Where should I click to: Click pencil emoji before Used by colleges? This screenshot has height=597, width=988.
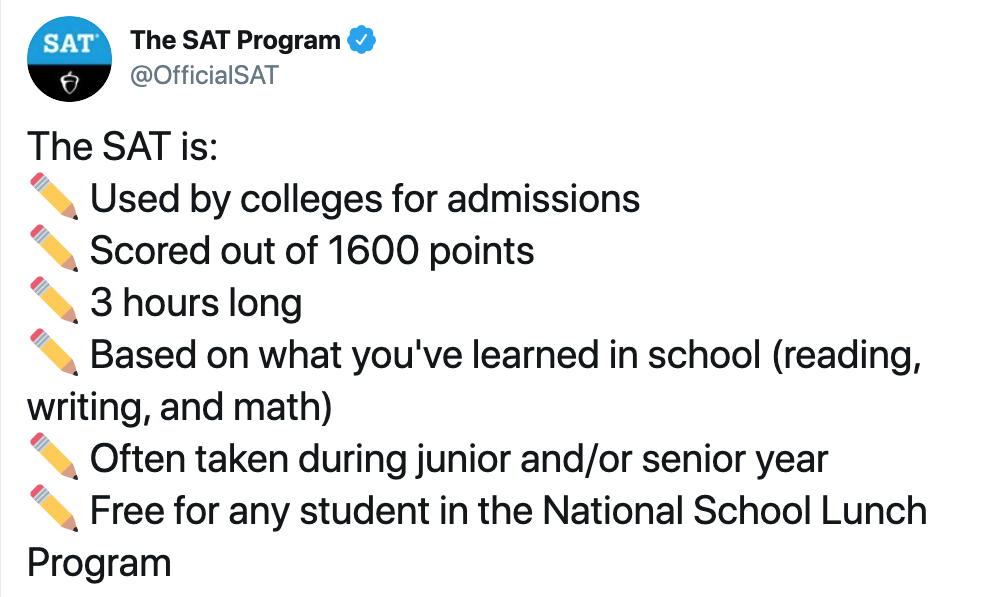point(54,197)
